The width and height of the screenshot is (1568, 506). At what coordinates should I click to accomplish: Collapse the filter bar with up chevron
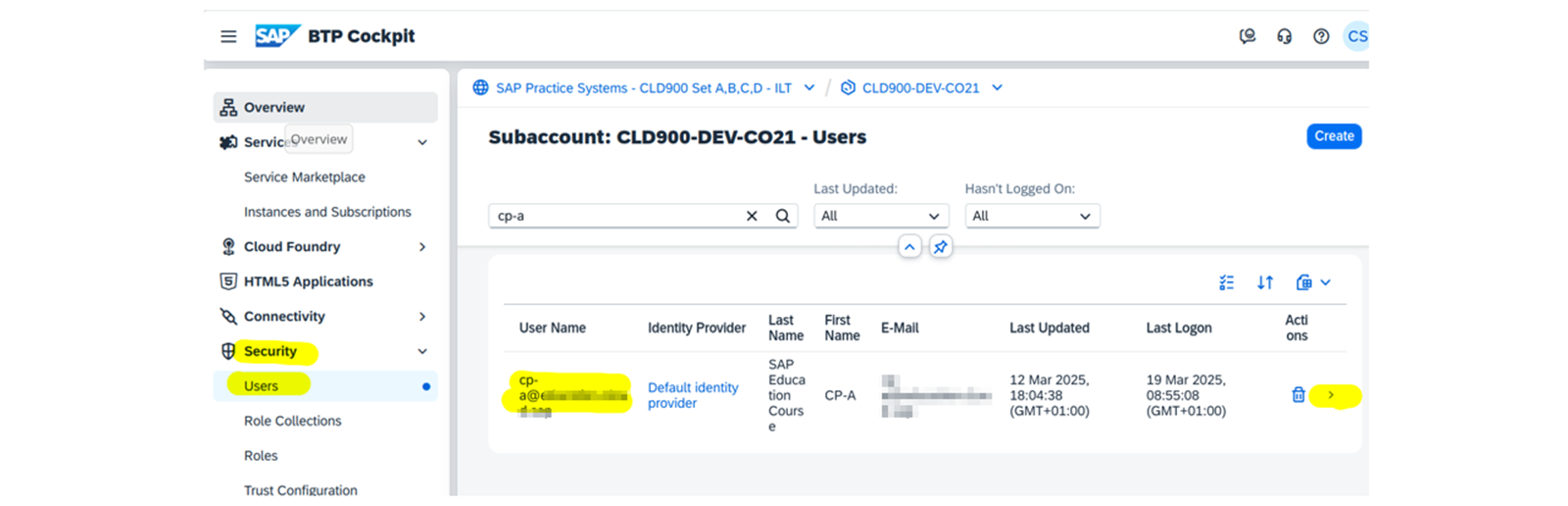click(x=909, y=247)
